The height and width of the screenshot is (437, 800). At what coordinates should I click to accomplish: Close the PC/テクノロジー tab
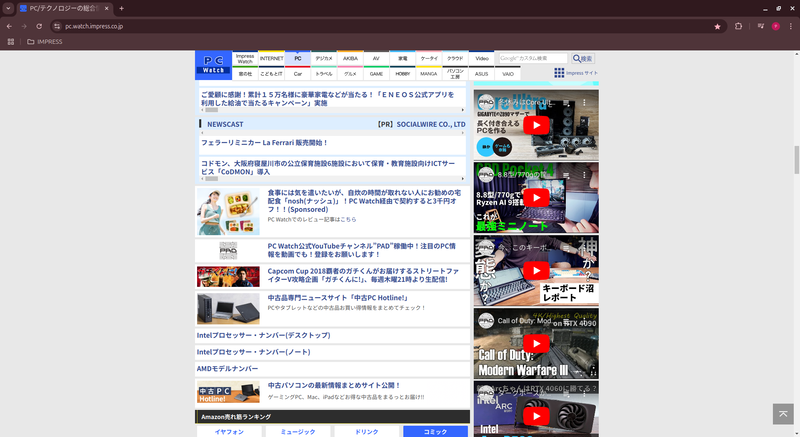tap(107, 8)
